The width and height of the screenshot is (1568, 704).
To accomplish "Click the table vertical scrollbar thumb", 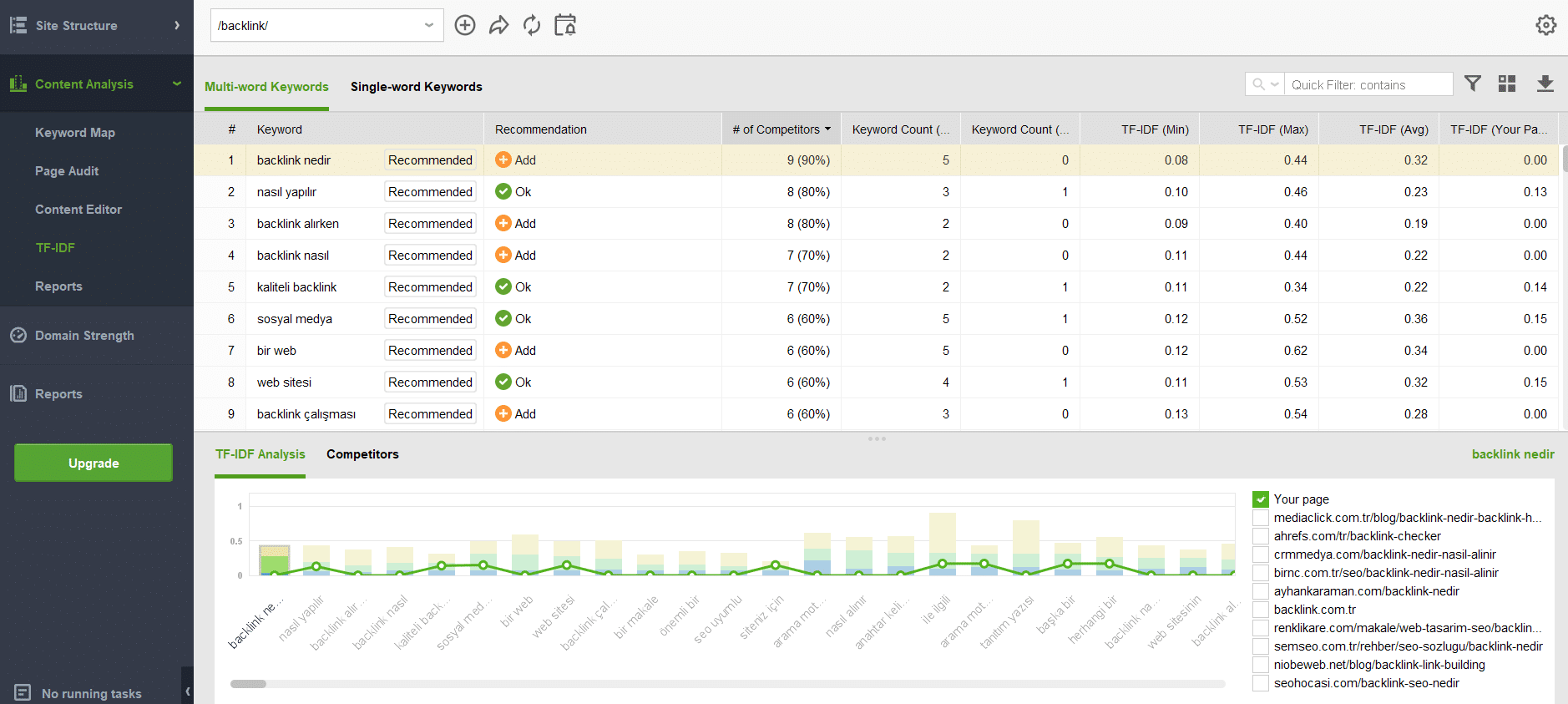I will 1564,159.
